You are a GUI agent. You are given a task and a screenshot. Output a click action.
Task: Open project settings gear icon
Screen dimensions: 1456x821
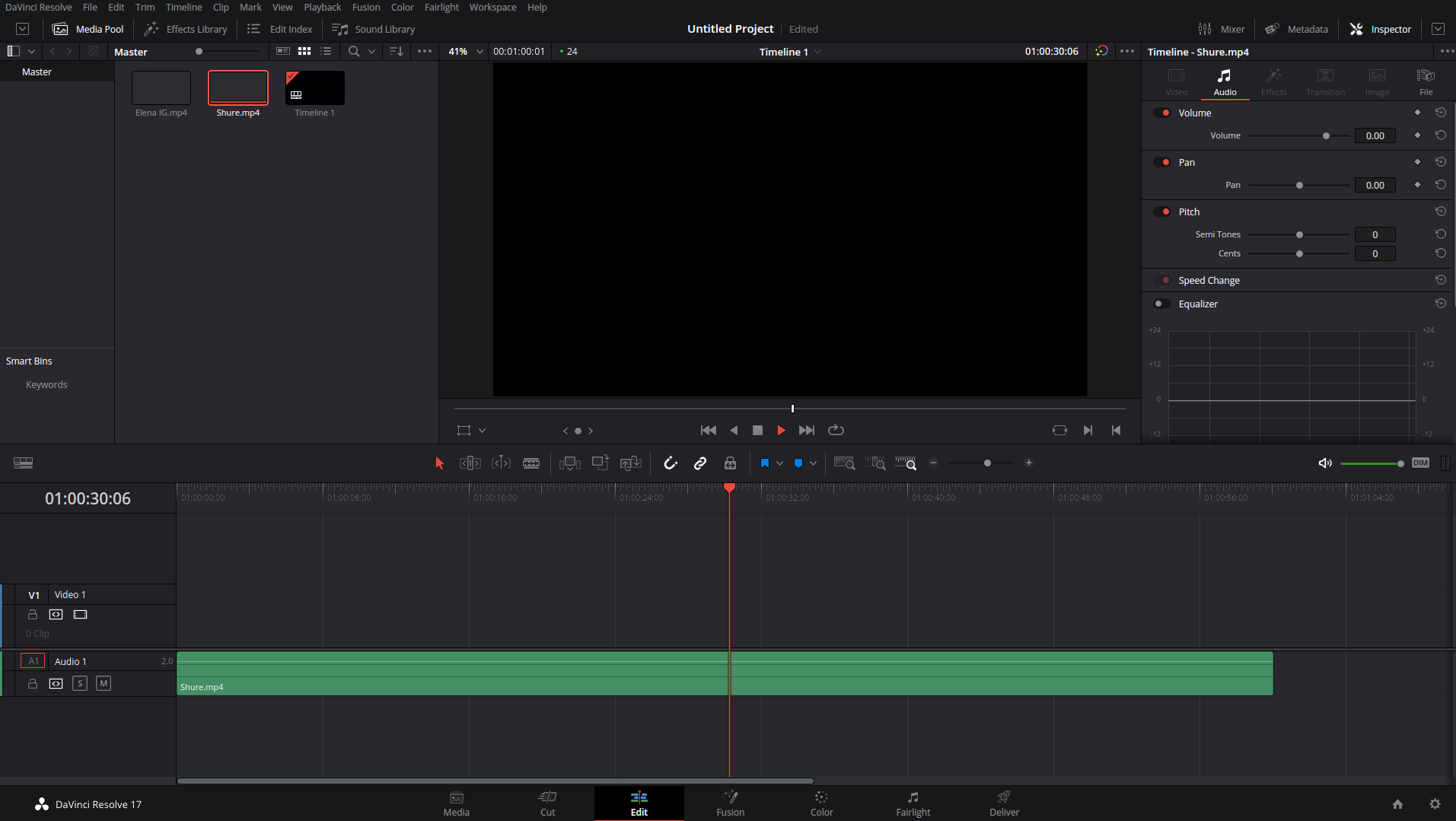(1435, 803)
